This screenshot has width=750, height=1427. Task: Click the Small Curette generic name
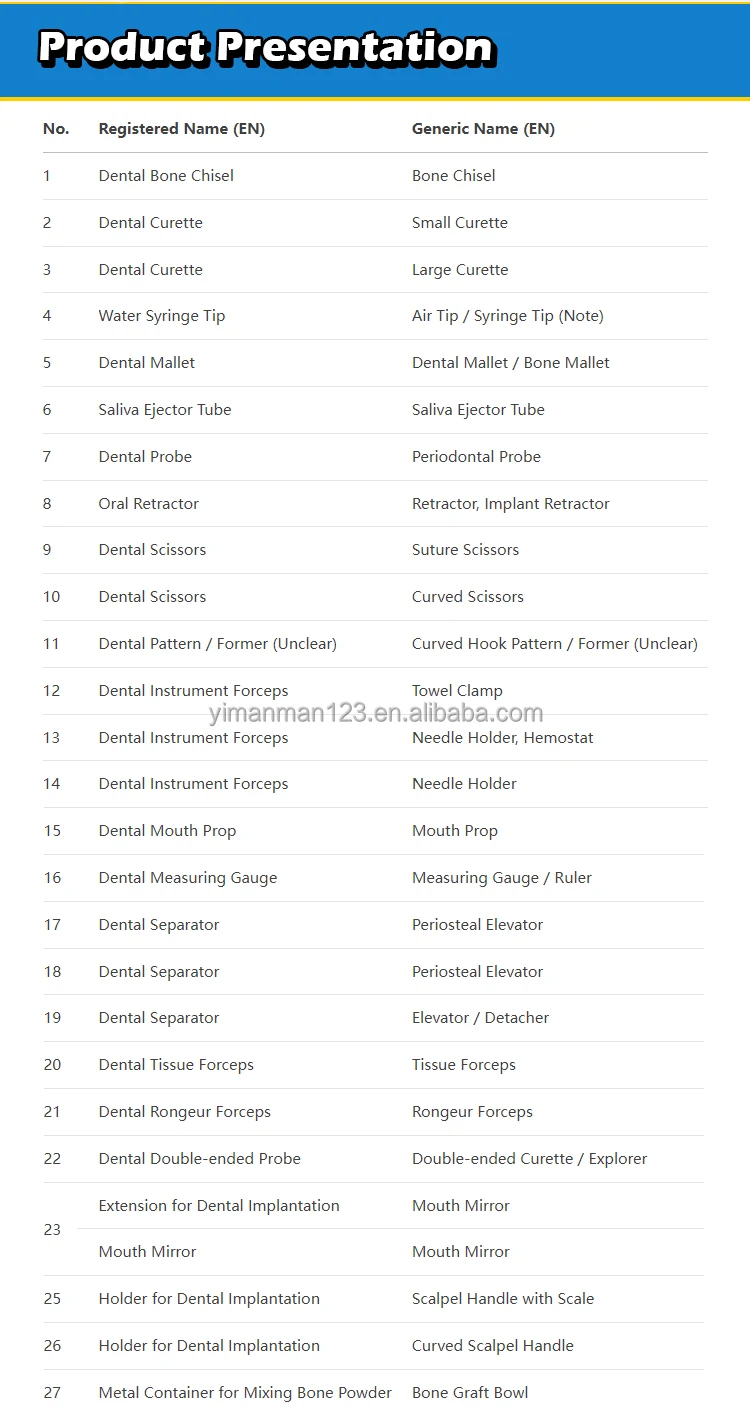[460, 222]
